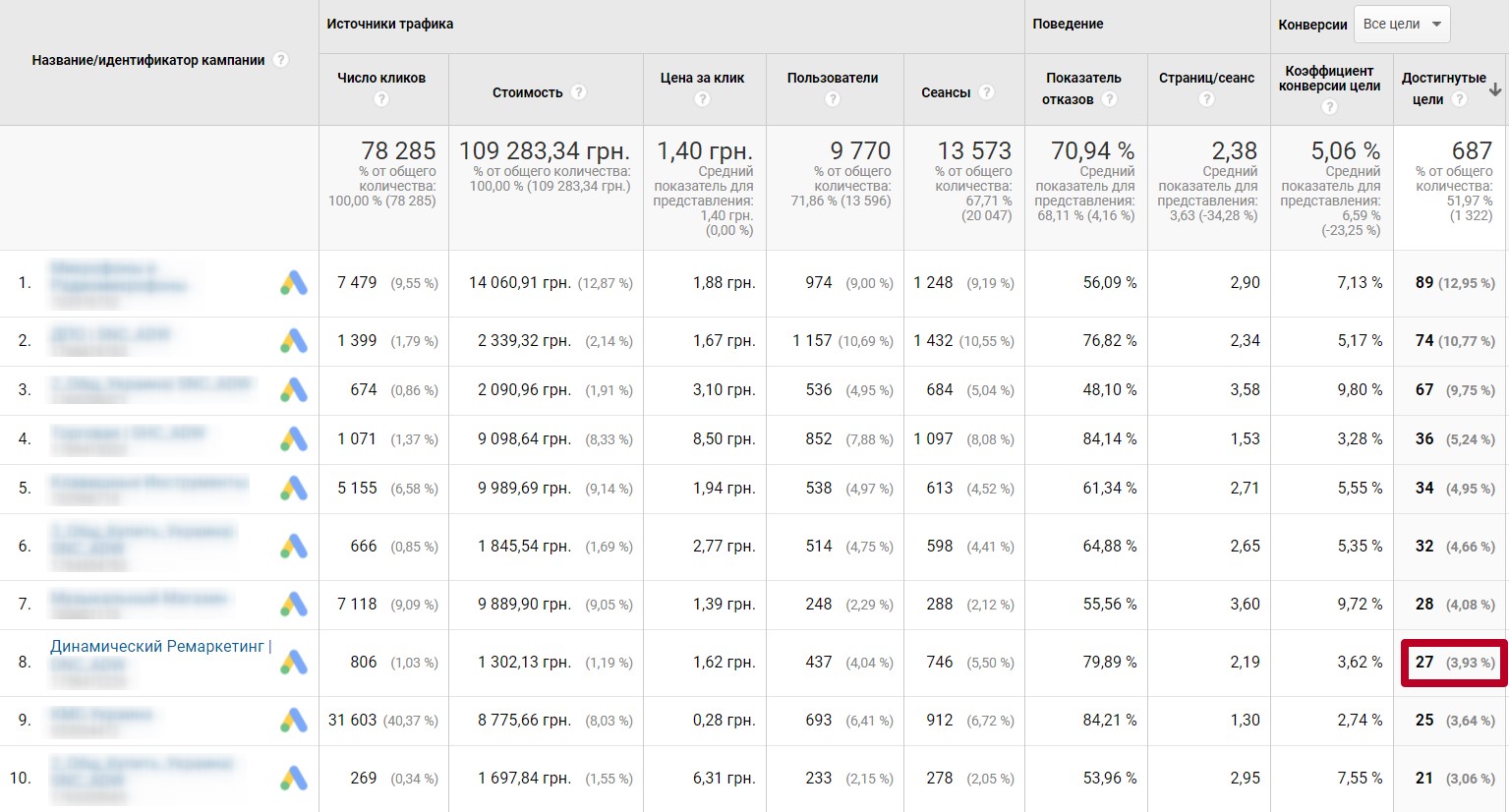Select Источники трафика metric group
The height and width of the screenshot is (812, 1509).
click(x=390, y=24)
